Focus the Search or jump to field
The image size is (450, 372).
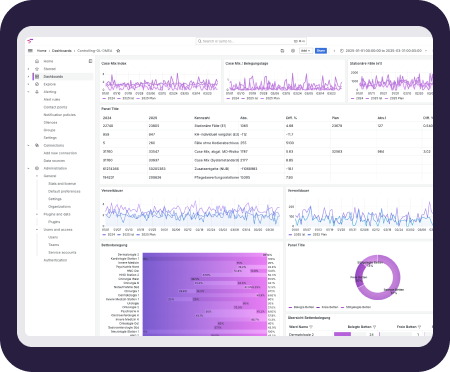click(x=251, y=41)
